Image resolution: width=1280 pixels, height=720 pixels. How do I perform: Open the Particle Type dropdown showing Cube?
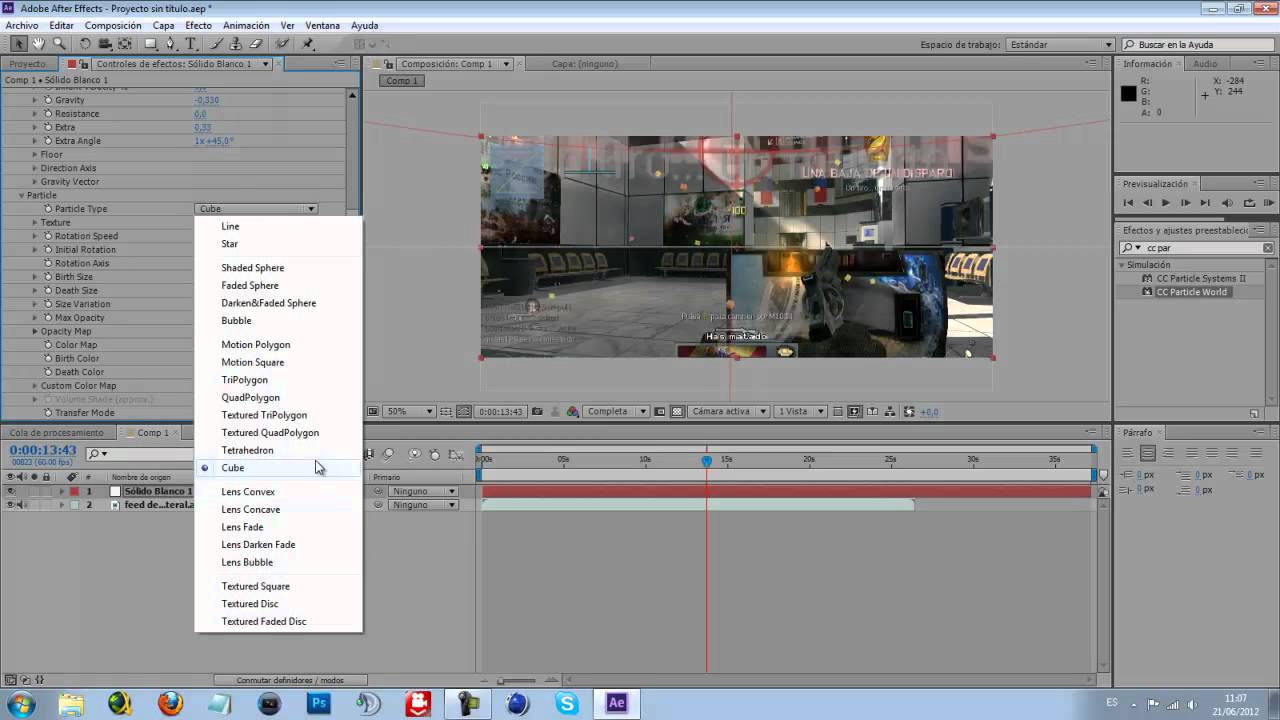click(257, 209)
